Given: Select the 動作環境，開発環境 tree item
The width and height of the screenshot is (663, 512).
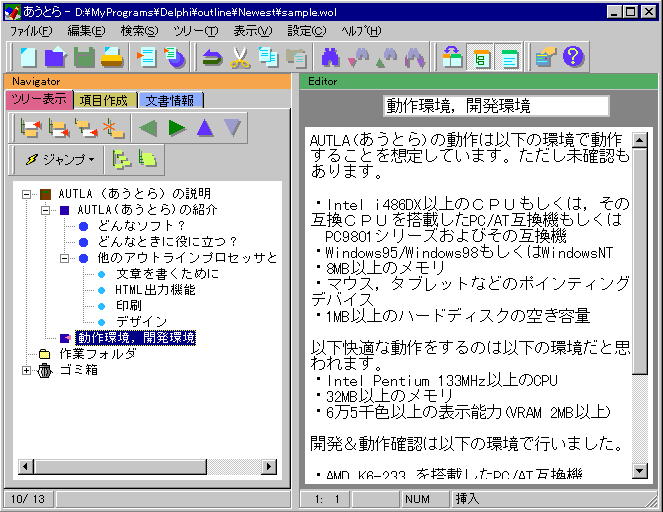Looking at the screenshot, I should tap(135, 338).
